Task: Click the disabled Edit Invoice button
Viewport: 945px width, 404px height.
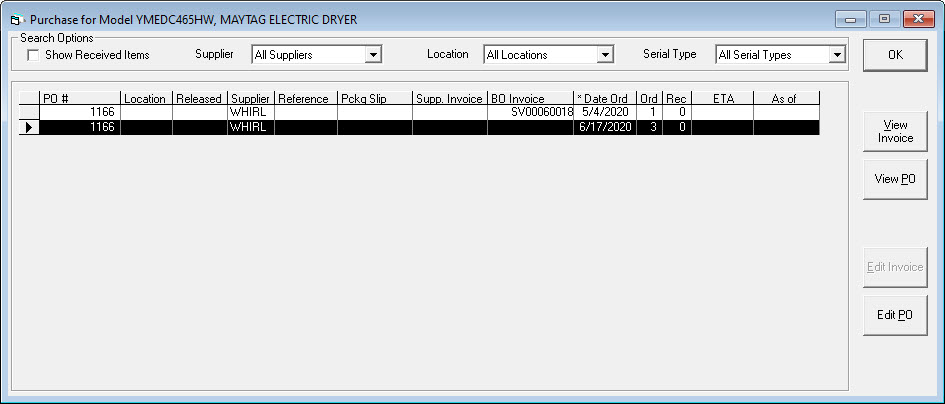Action: (895, 267)
